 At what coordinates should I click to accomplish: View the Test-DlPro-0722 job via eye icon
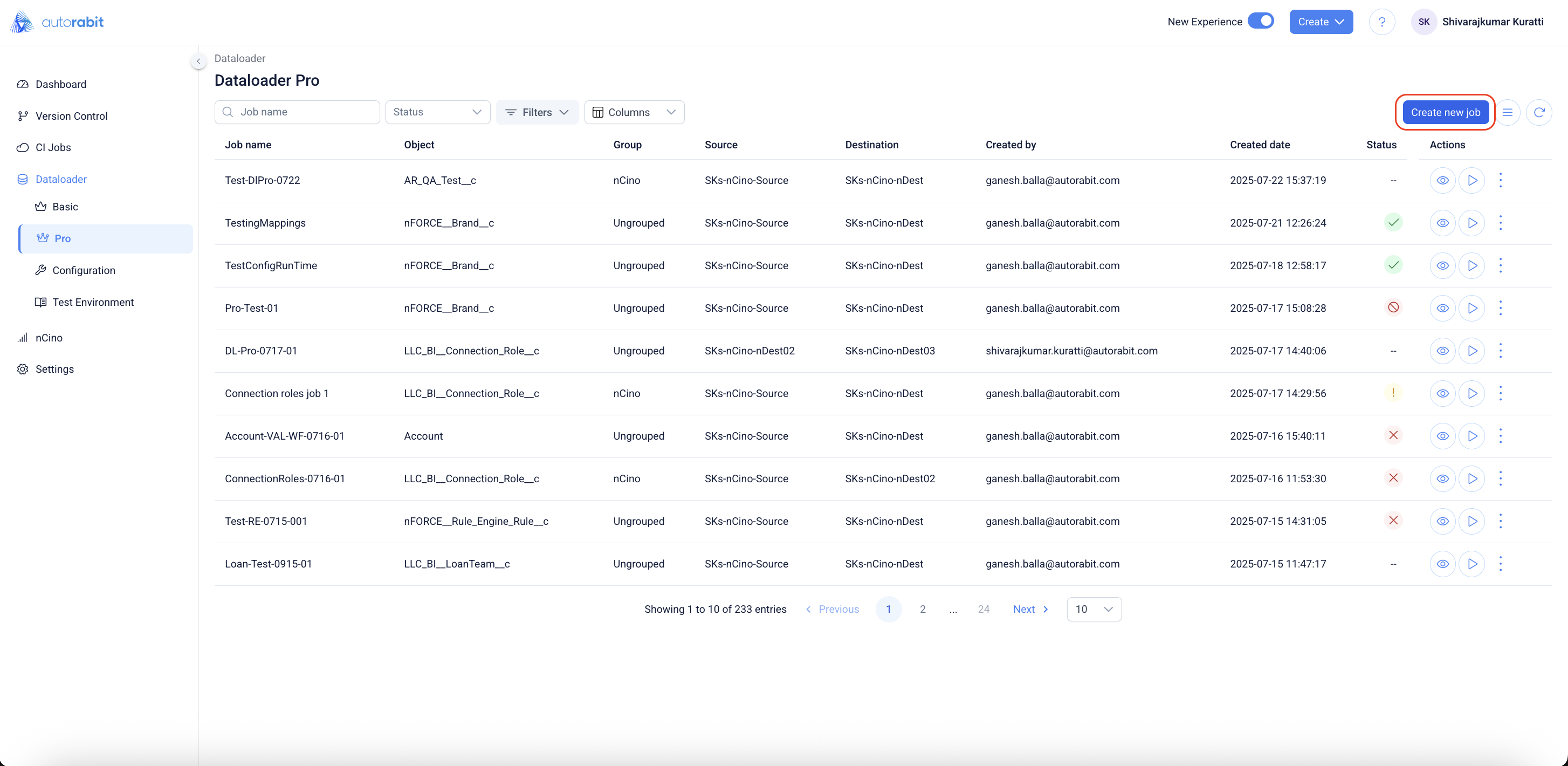click(1442, 180)
